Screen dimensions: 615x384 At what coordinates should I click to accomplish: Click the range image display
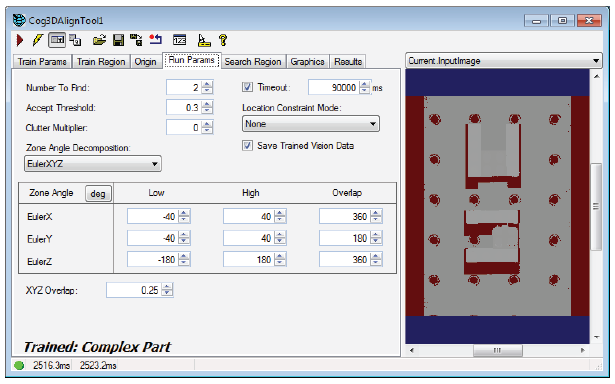coord(497,206)
